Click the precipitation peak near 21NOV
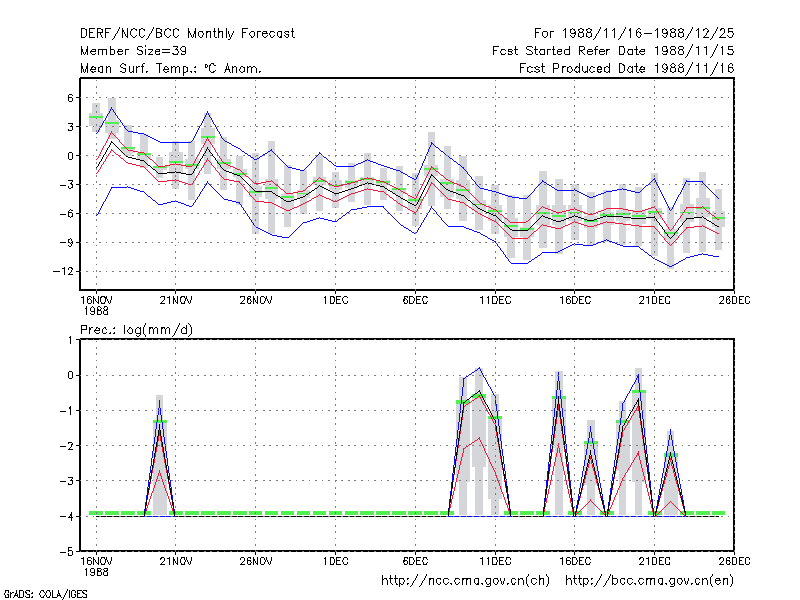Screen dimensions: 800x600 coord(160,401)
